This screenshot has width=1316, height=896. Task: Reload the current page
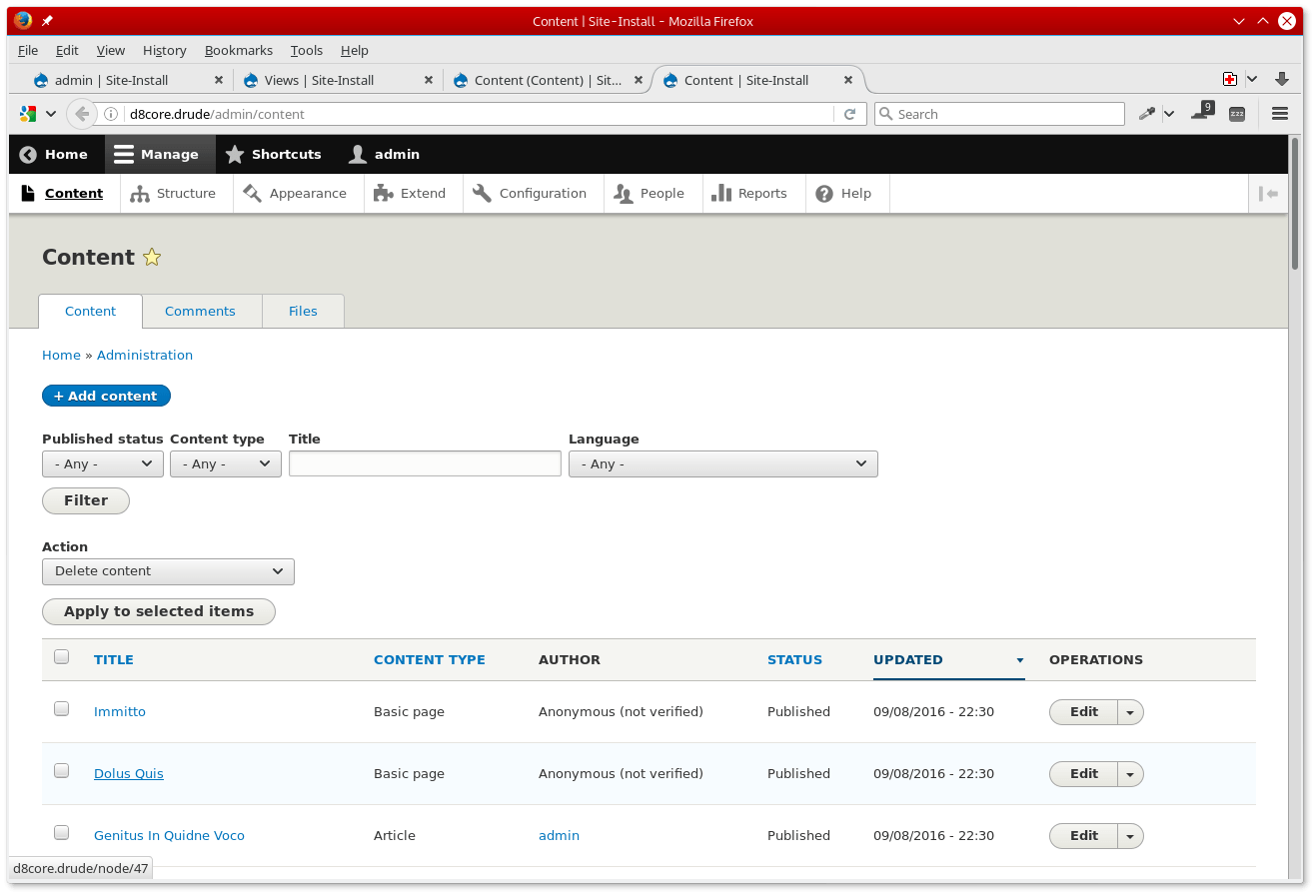tap(849, 114)
